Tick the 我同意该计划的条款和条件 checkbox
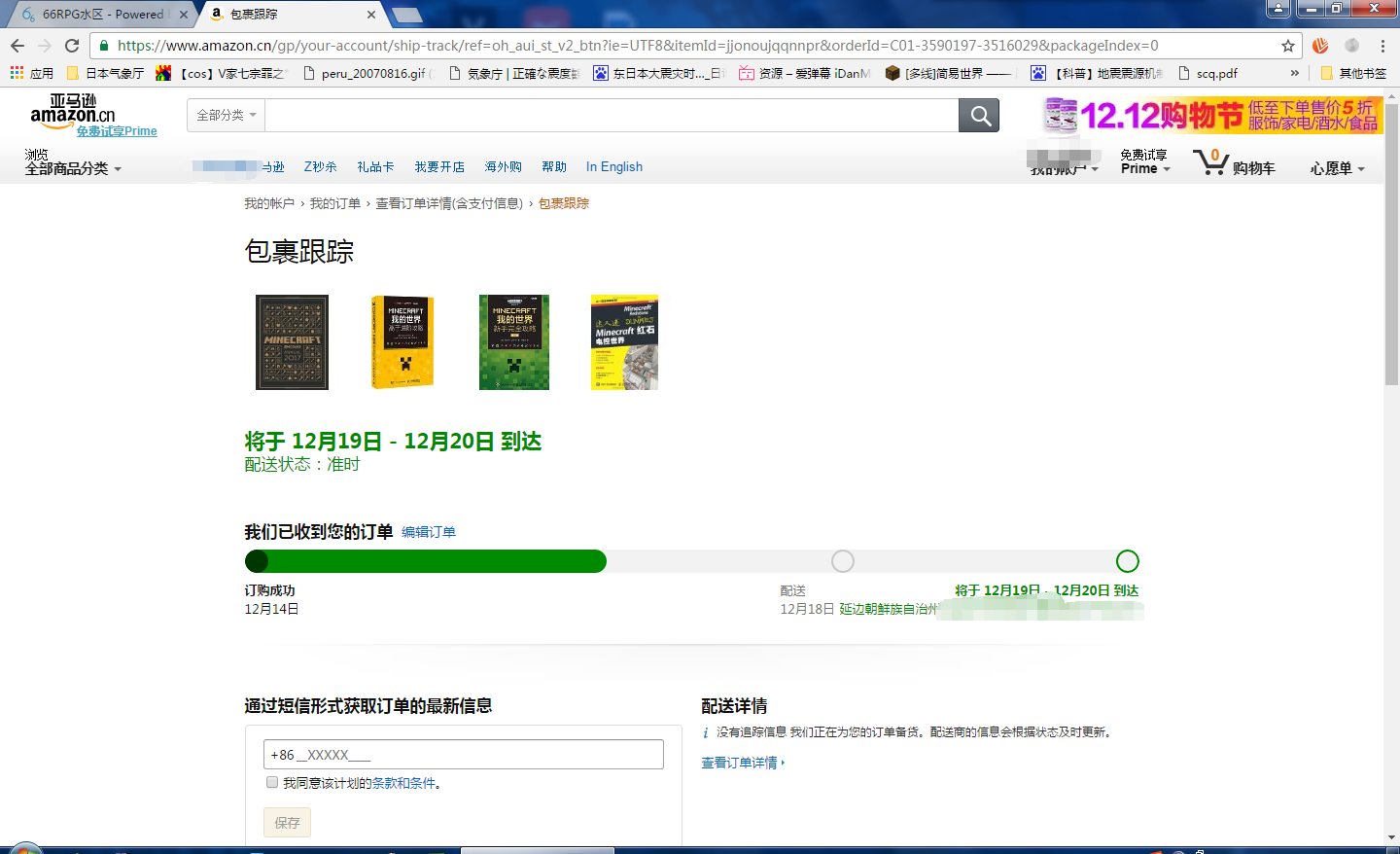The width and height of the screenshot is (1400, 854). [272, 782]
